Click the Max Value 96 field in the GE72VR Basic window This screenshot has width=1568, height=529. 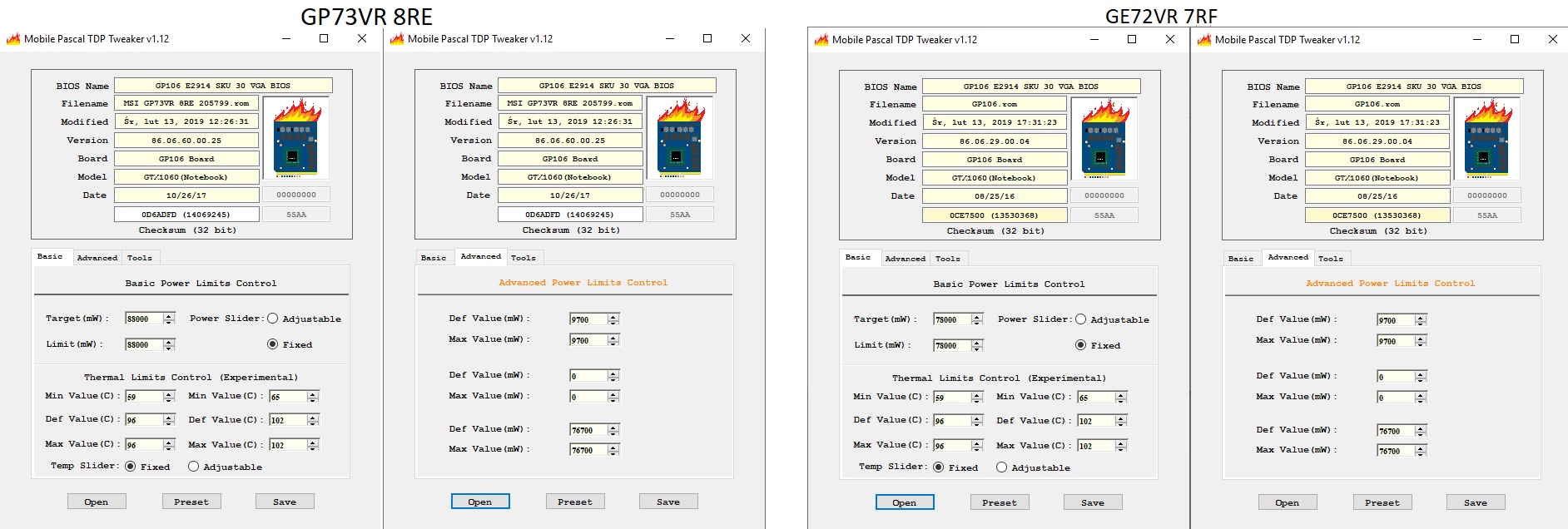click(952, 446)
